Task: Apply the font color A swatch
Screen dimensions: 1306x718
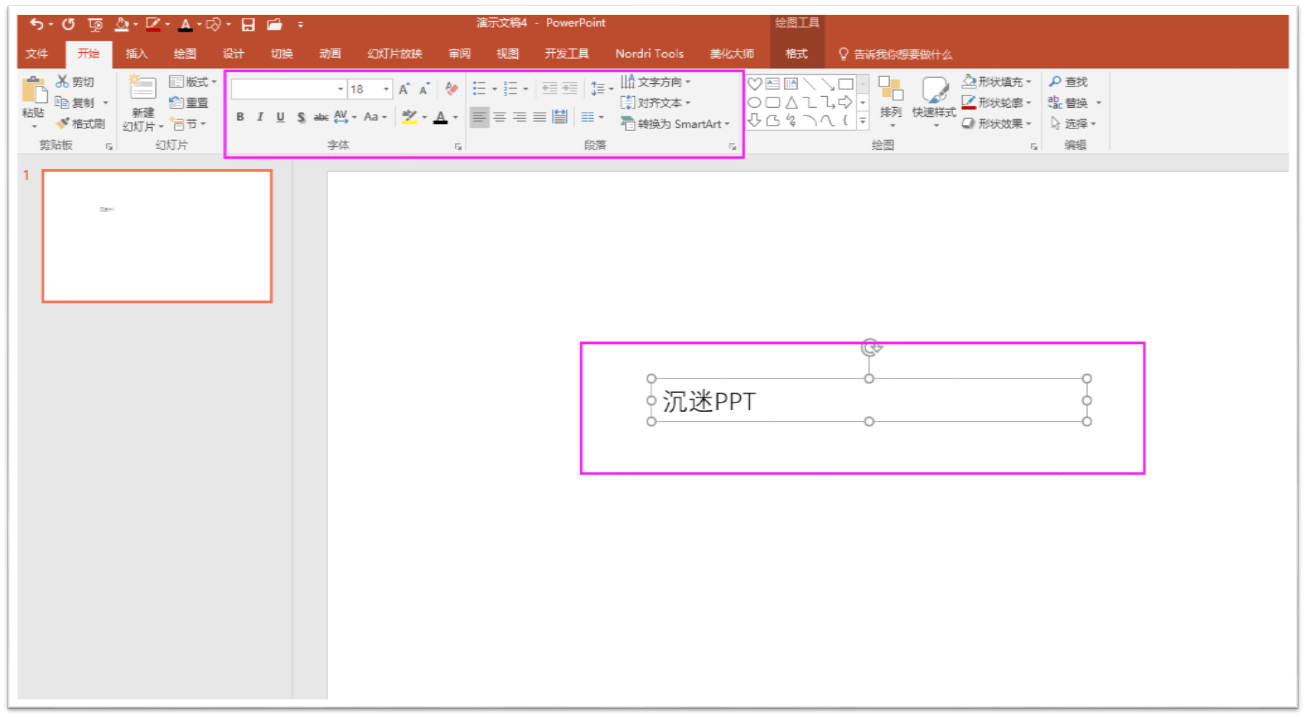Action: (x=440, y=117)
